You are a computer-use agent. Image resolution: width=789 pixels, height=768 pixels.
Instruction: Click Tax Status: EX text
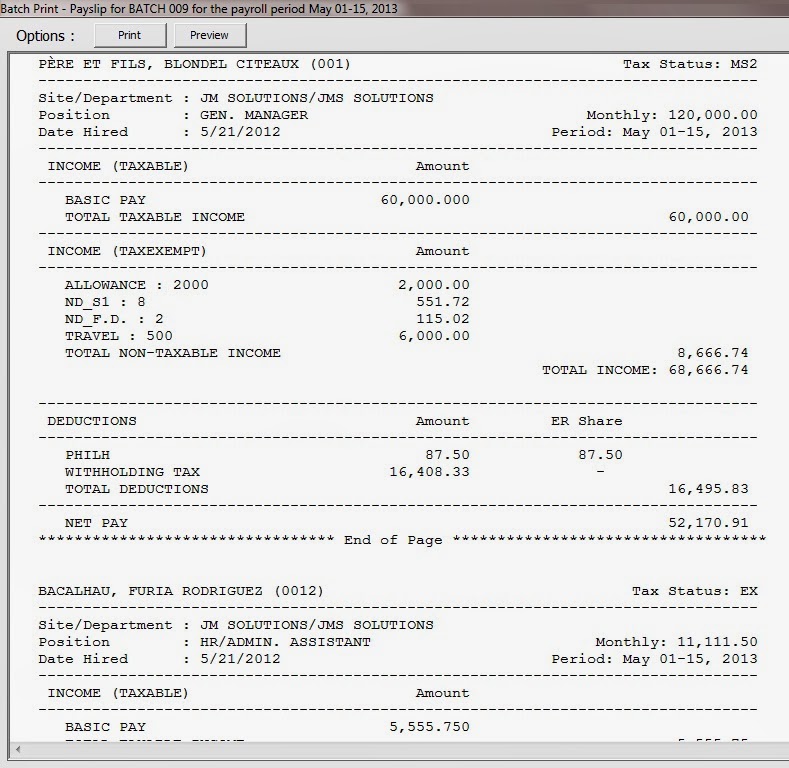coord(695,591)
